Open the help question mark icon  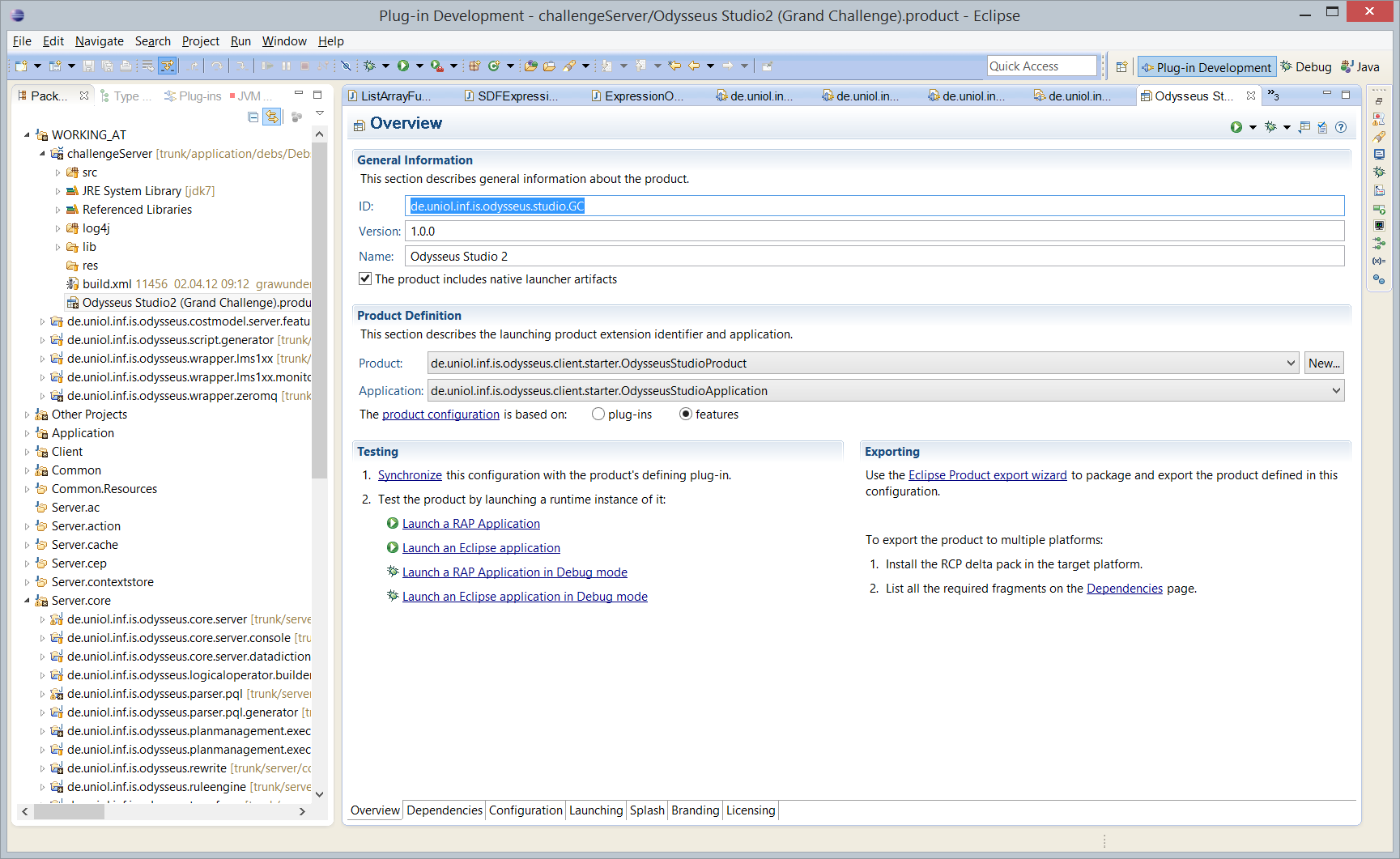coord(1341,127)
